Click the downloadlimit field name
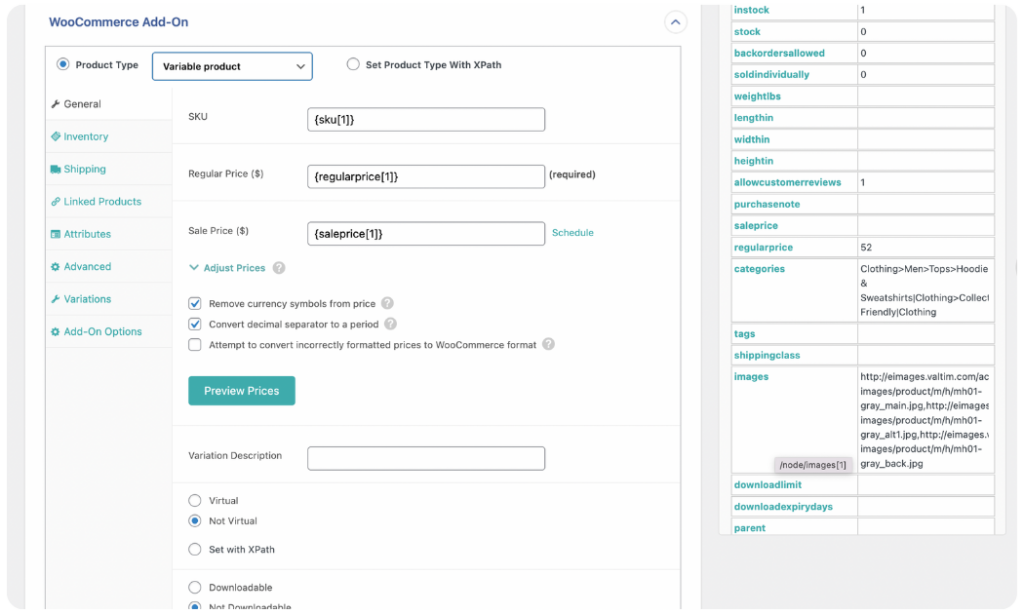Screen dimensions: 1024x614 tap(767, 485)
